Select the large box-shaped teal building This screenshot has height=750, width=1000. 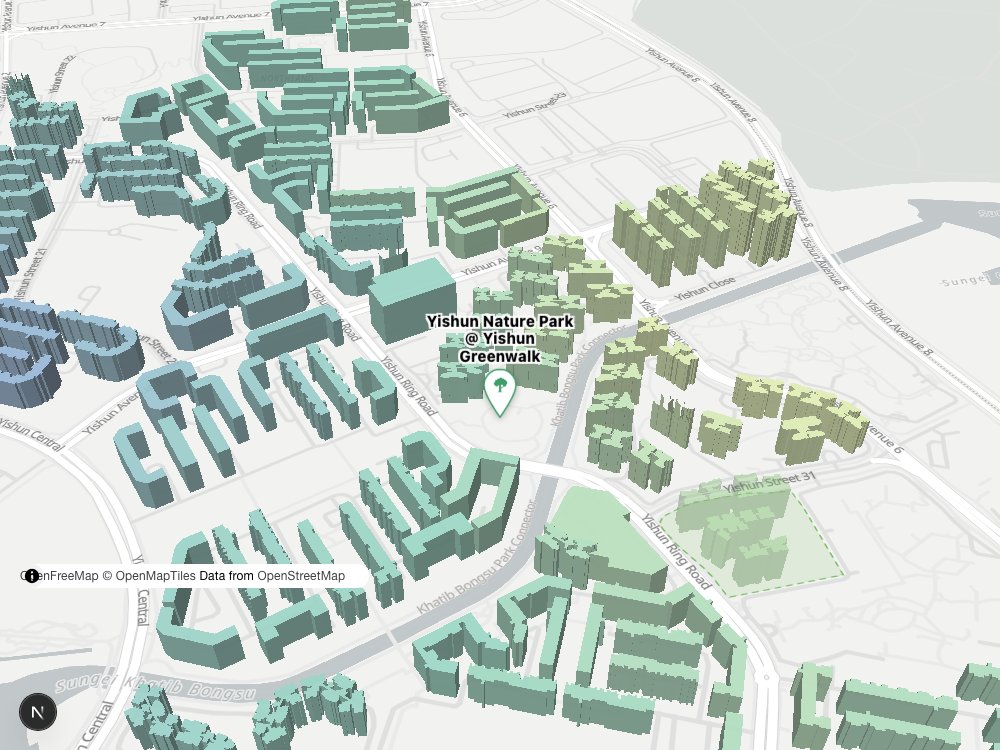(413, 299)
